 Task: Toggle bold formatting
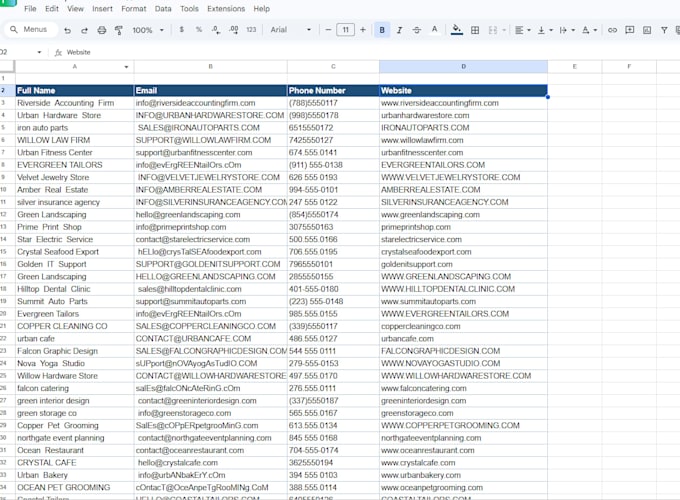(x=382, y=30)
